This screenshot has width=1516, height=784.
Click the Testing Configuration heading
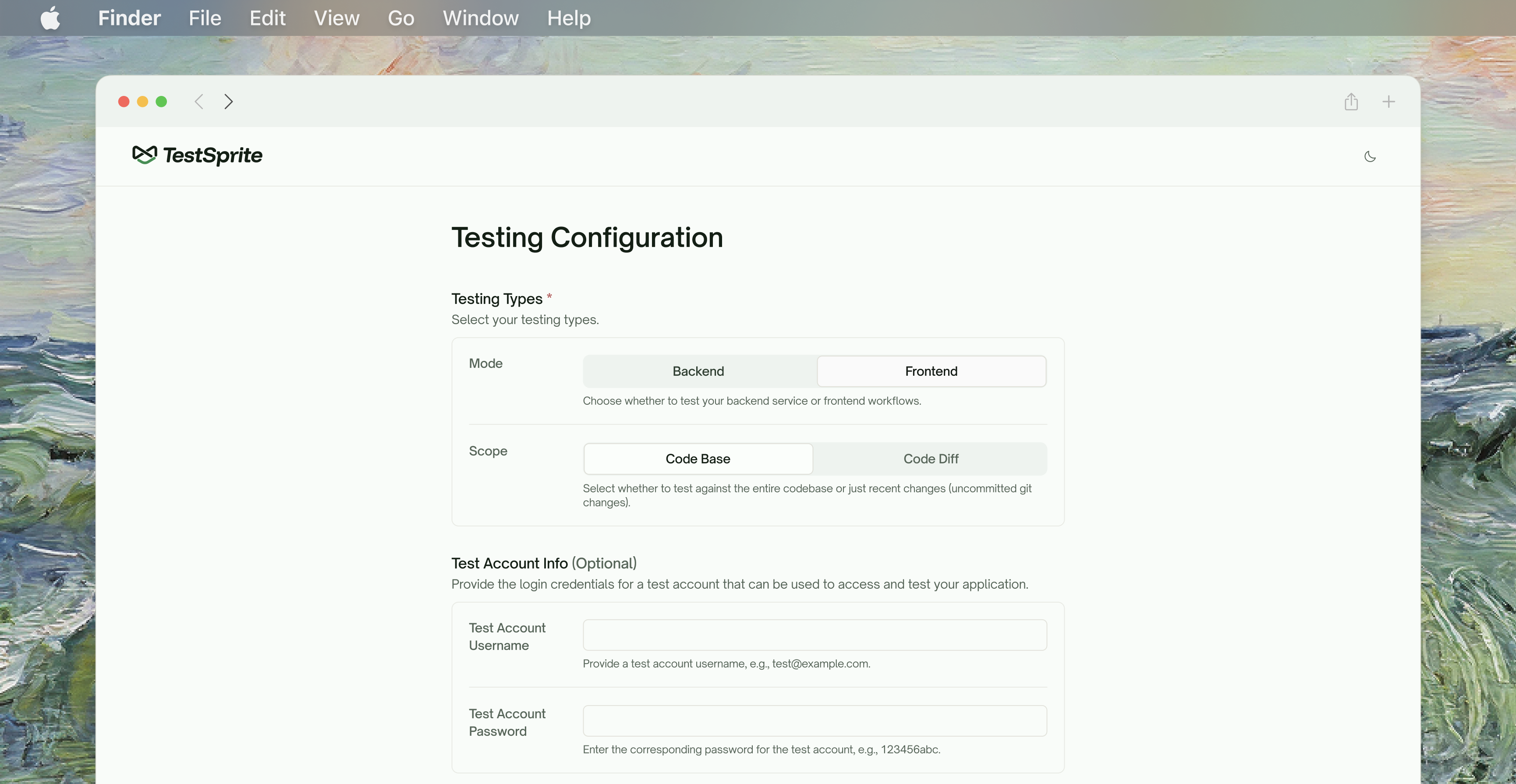coord(587,238)
